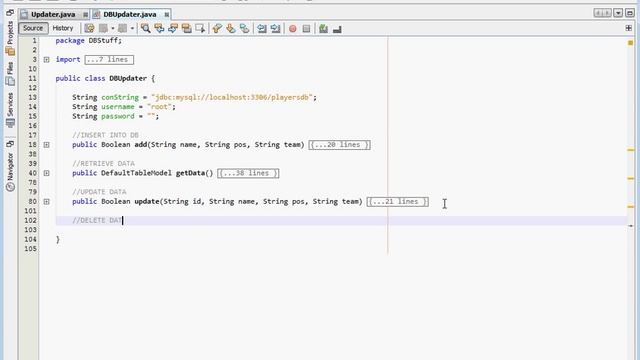Show the opened documents dropdown list
The height and width of the screenshot is (360, 640).
(618, 13)
